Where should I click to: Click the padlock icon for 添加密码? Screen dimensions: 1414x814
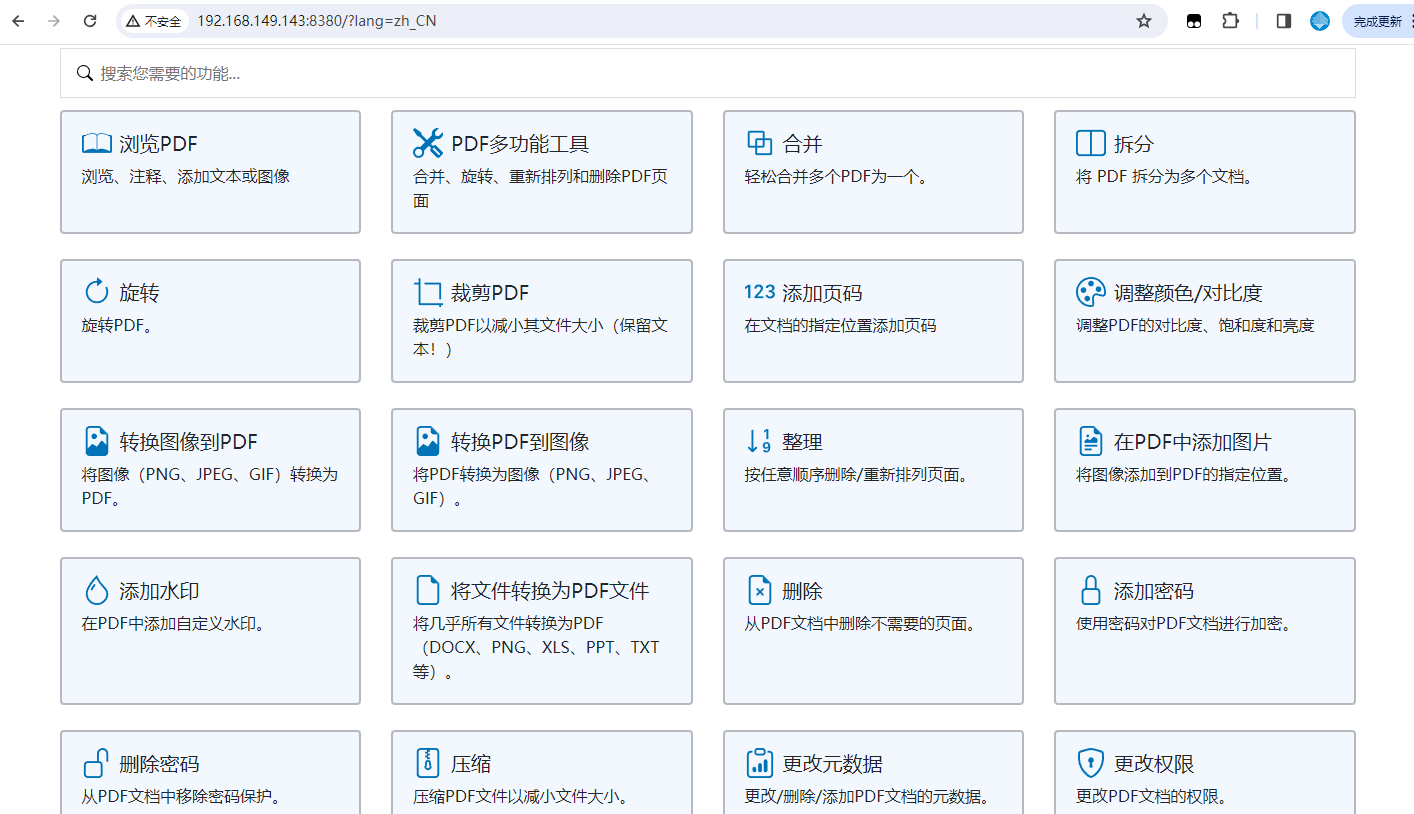tap(1090, 590)
